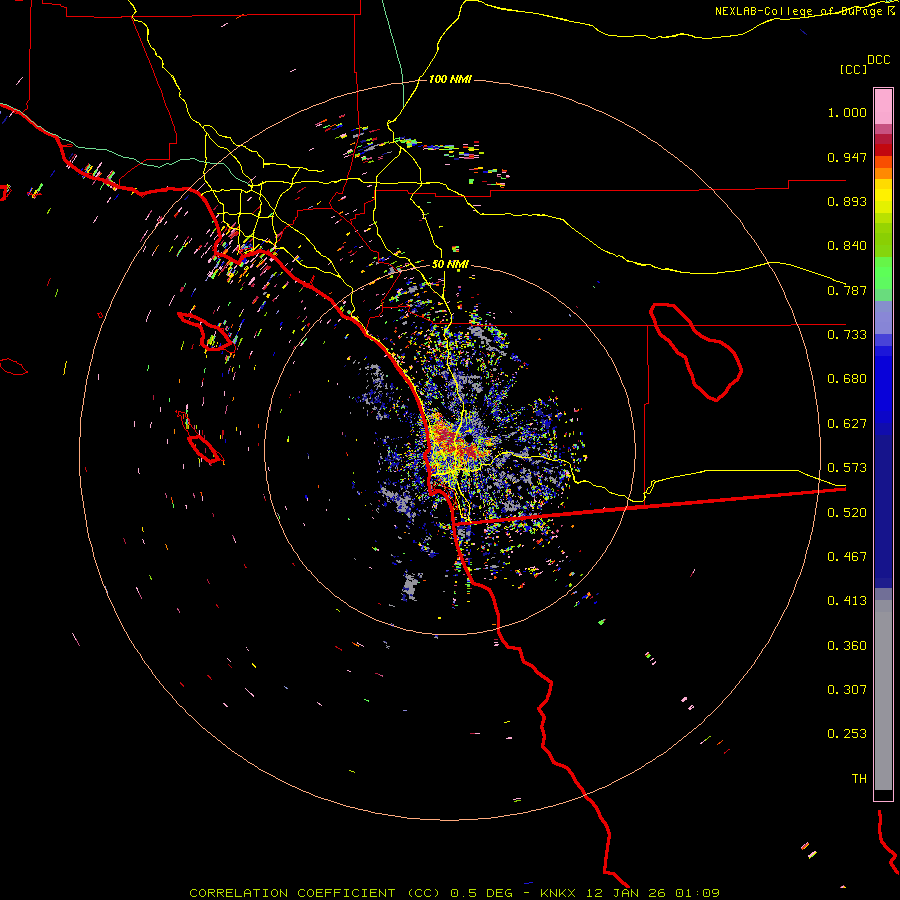Click the 0.253 scale value
900x900 pixels.
tap(847, 734)
